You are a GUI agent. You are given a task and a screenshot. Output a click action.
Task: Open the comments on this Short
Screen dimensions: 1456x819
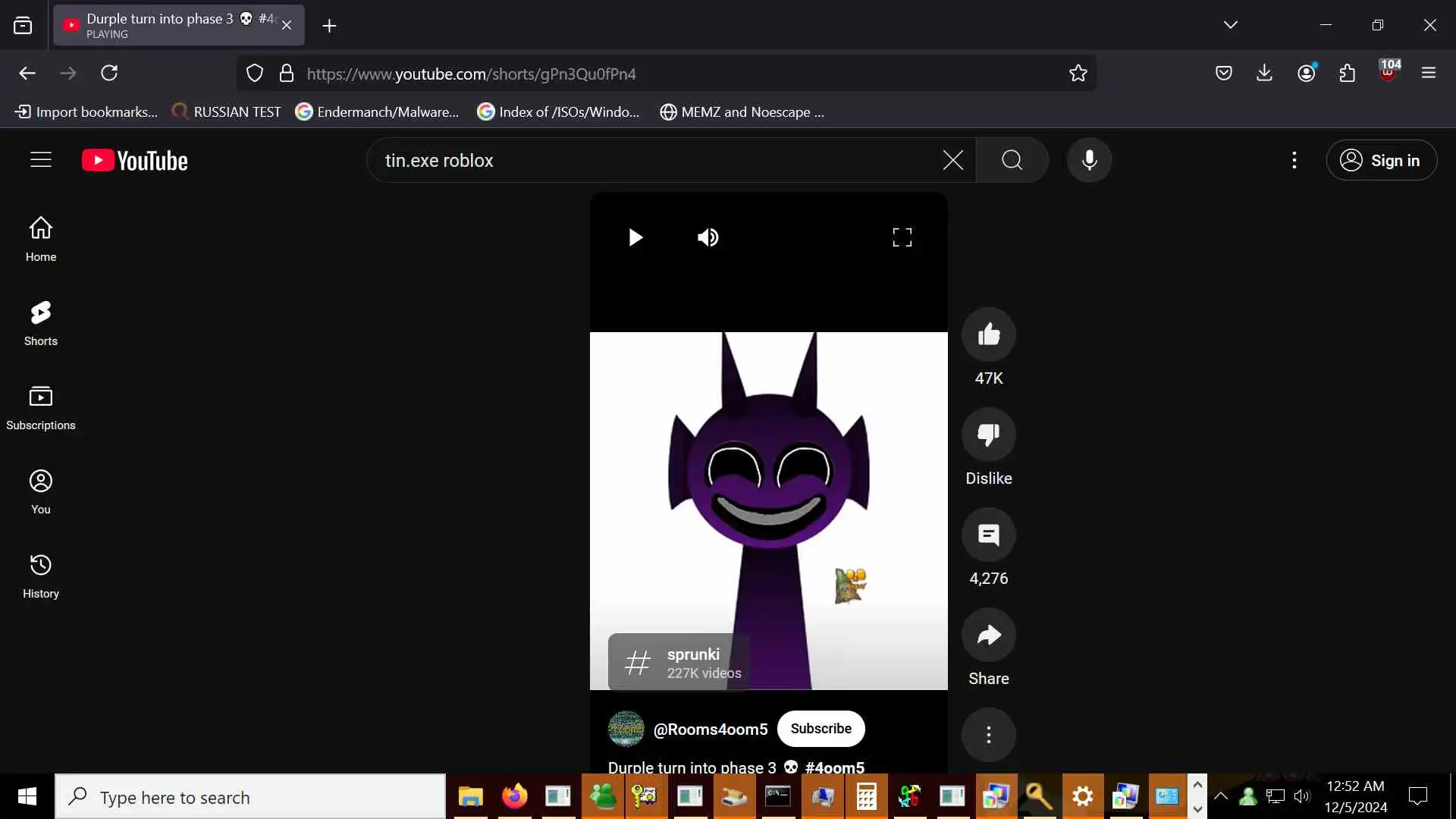[x=988, y=535]
